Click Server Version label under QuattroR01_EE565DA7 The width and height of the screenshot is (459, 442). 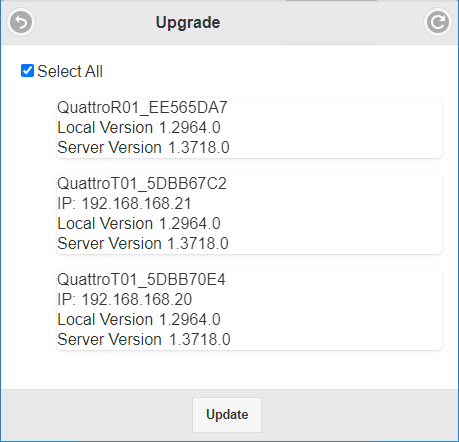(x=109, y=148)
